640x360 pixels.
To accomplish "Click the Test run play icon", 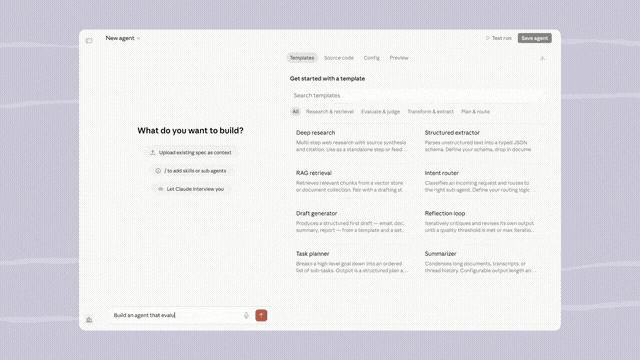I will (487, 38).
